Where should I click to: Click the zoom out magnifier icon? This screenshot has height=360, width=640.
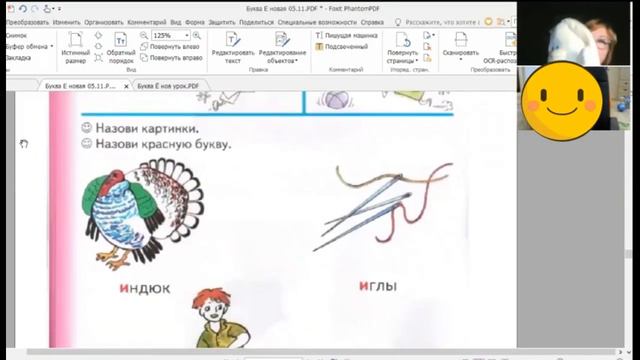pyautogui.click(x=144, y=36)
